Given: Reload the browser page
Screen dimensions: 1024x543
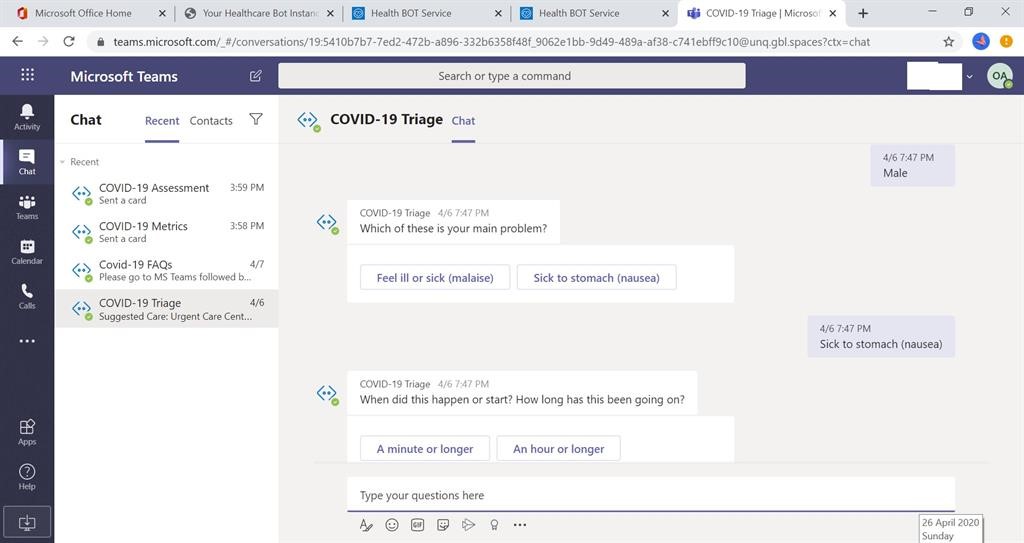Looking at the screenshot, I should (69, 41).
